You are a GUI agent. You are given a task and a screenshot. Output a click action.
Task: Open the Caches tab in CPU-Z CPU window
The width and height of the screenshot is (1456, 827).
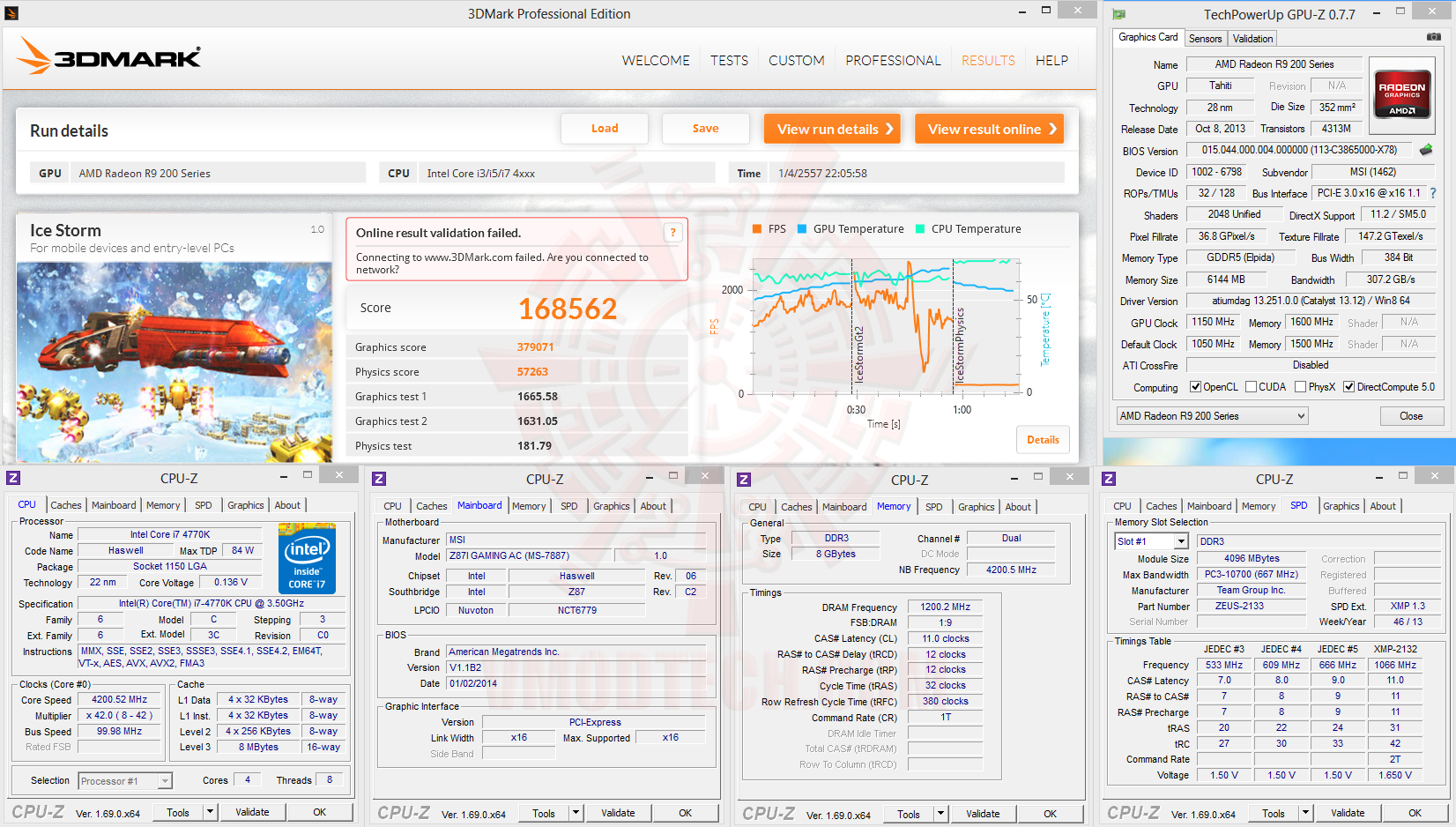tap(66, 505)
